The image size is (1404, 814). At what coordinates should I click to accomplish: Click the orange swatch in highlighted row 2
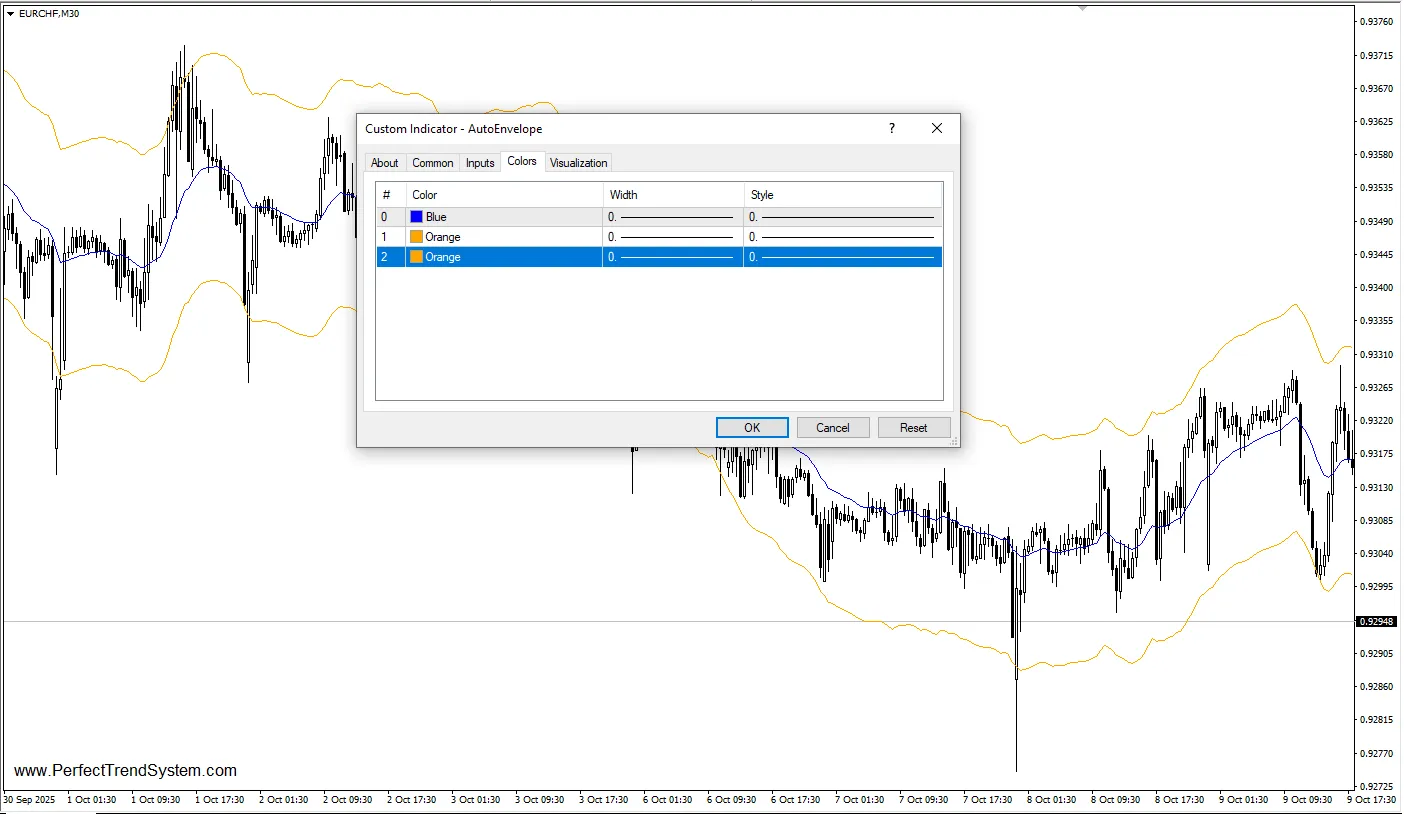[x=416, y=257]
